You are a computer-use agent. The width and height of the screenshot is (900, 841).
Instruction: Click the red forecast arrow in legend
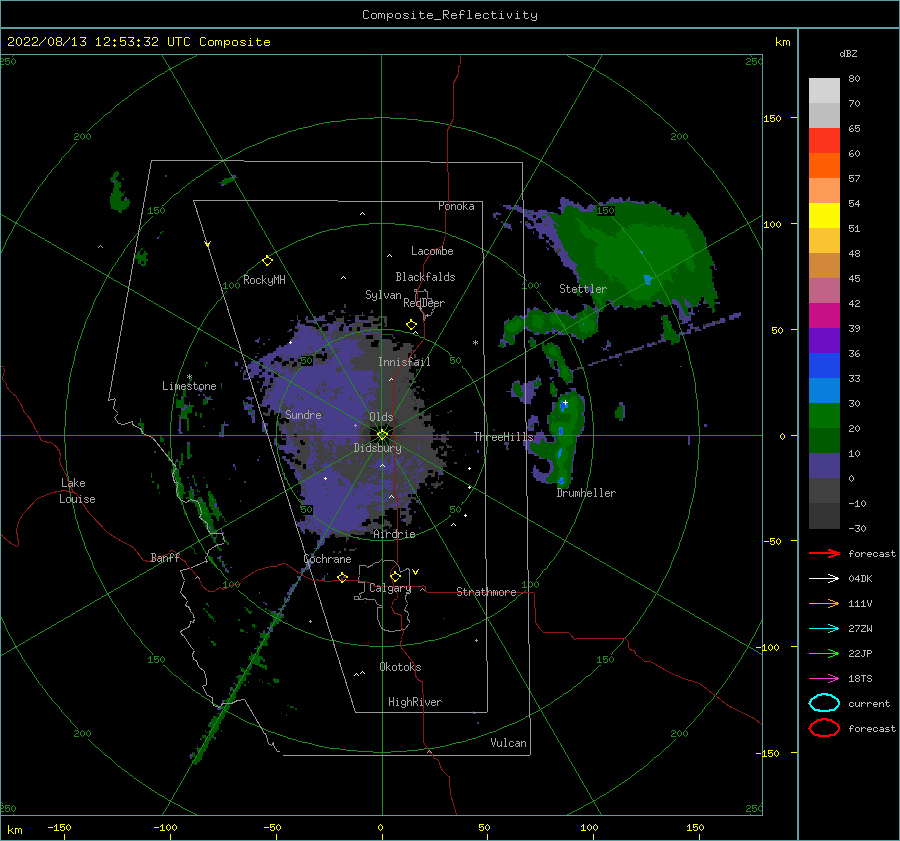pyautogui.click(x=824, y=553)
